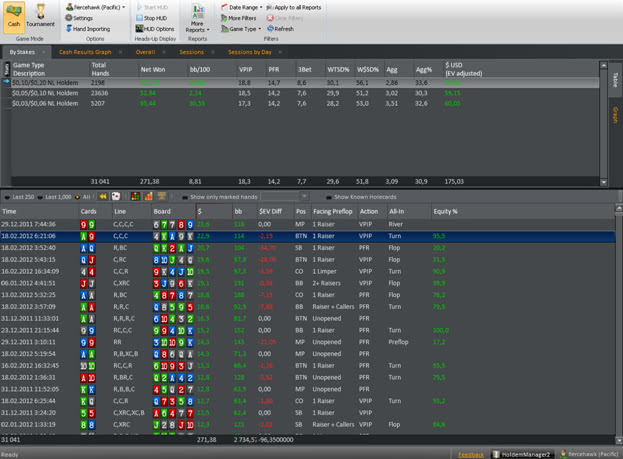Sort stakes report by Total Hands column

tap(100, 69)
